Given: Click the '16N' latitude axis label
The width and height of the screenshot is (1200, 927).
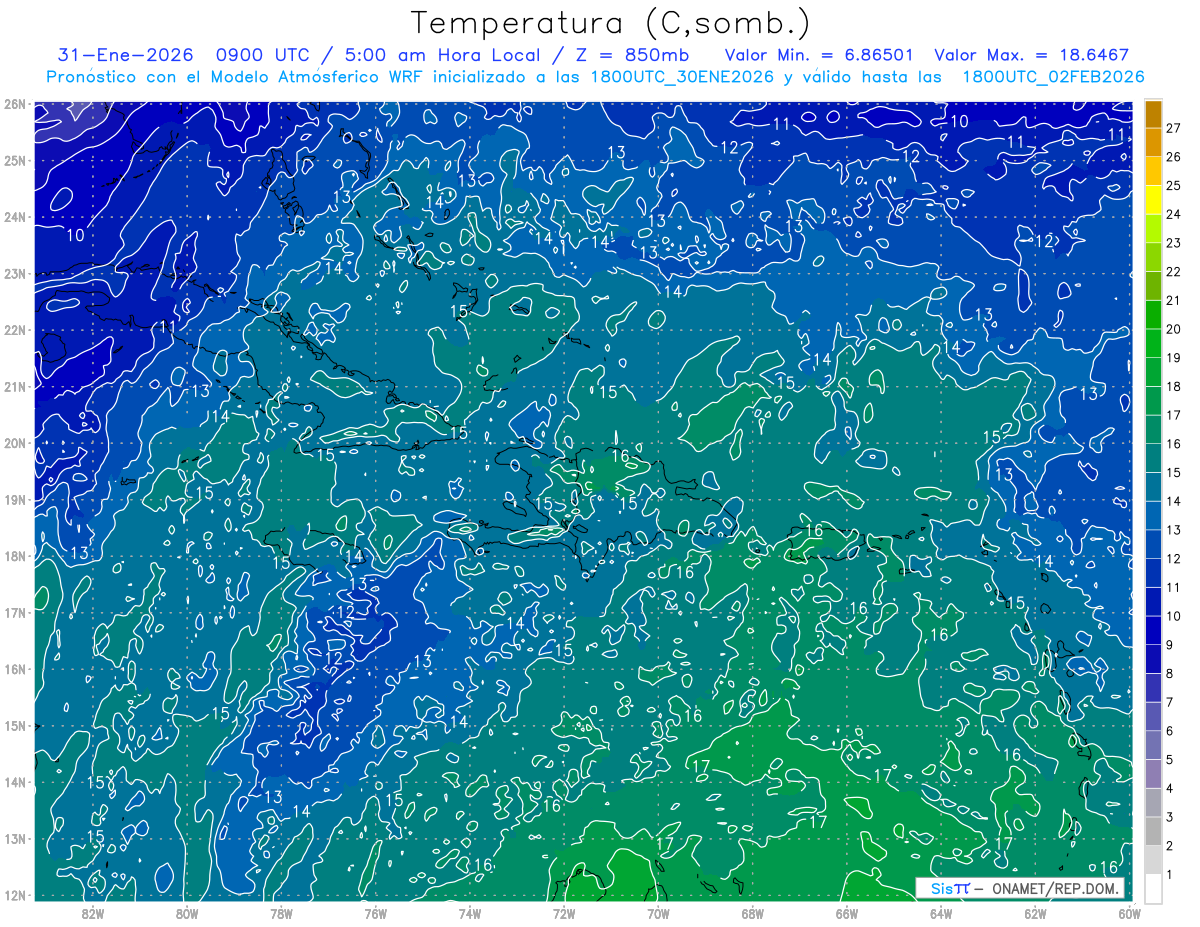Looking at the screenshot, I should pos(14,669).
